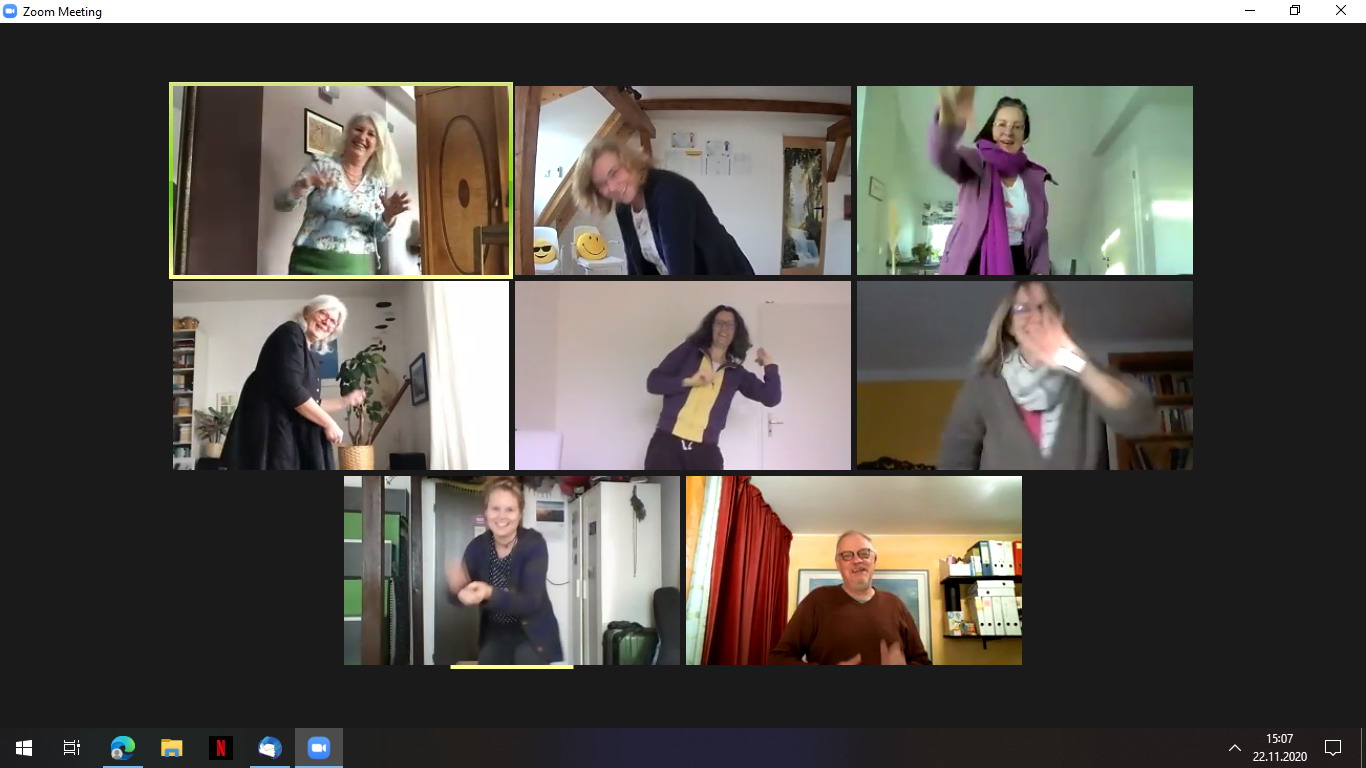Select video tile with smiley face pillows
The width and height of the screenshot is (1366, 768).
[683, 180]
